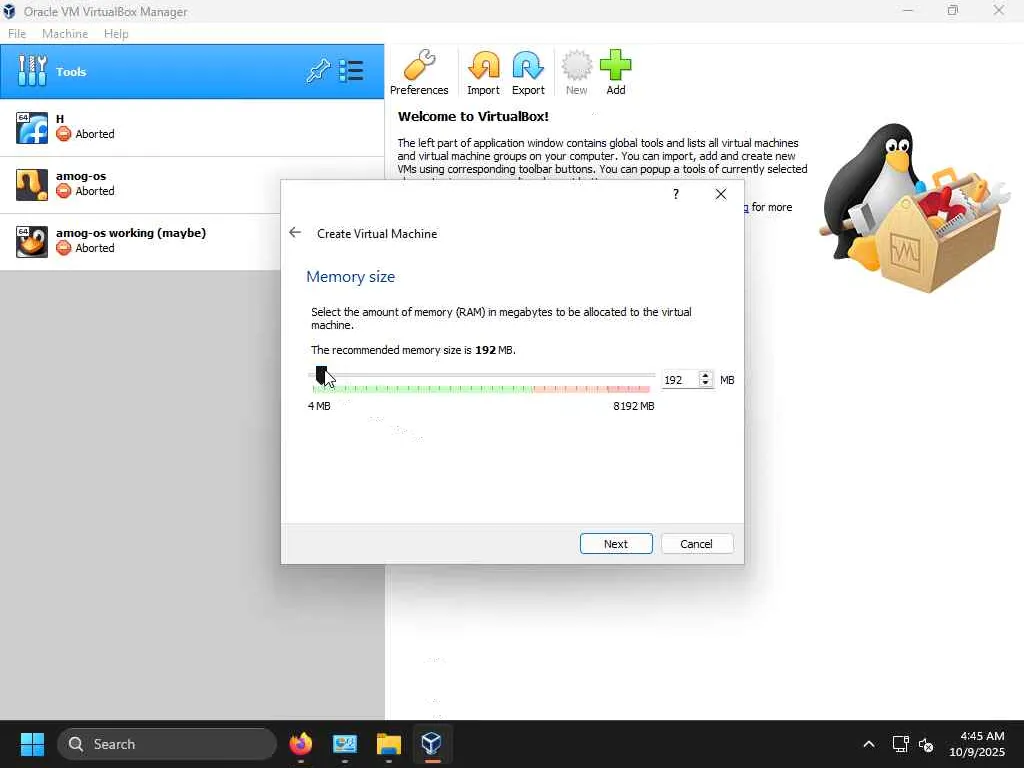Click the '8192 MB' maximum label

pyautogui.click(x=633, y=406)
